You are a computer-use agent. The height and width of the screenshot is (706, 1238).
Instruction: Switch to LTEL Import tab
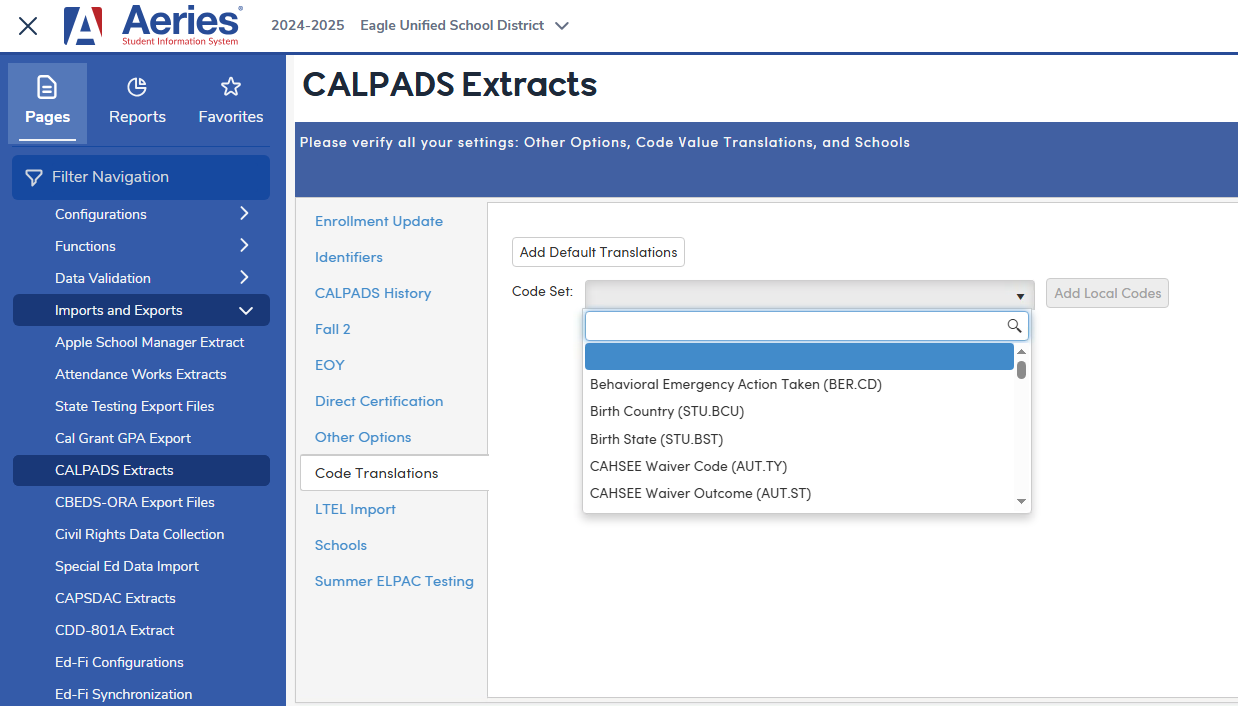(355, 509)
